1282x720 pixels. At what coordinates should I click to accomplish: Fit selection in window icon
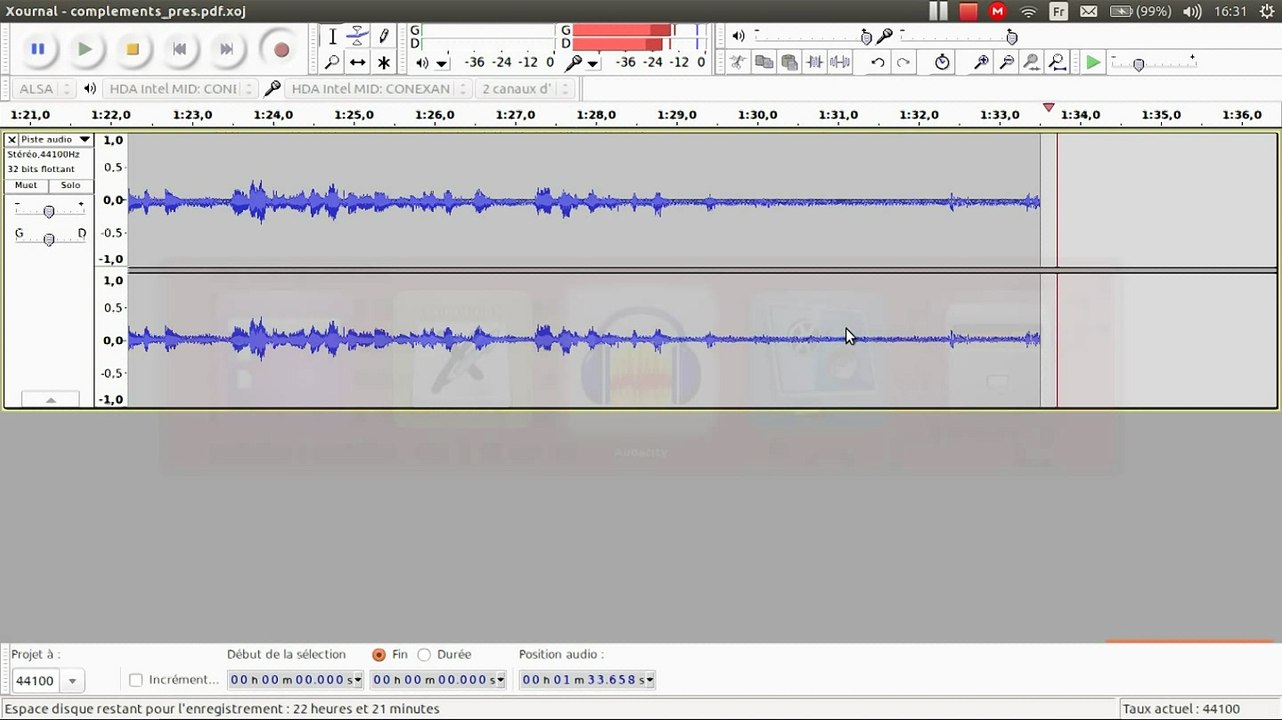[x=1031, y=62]
